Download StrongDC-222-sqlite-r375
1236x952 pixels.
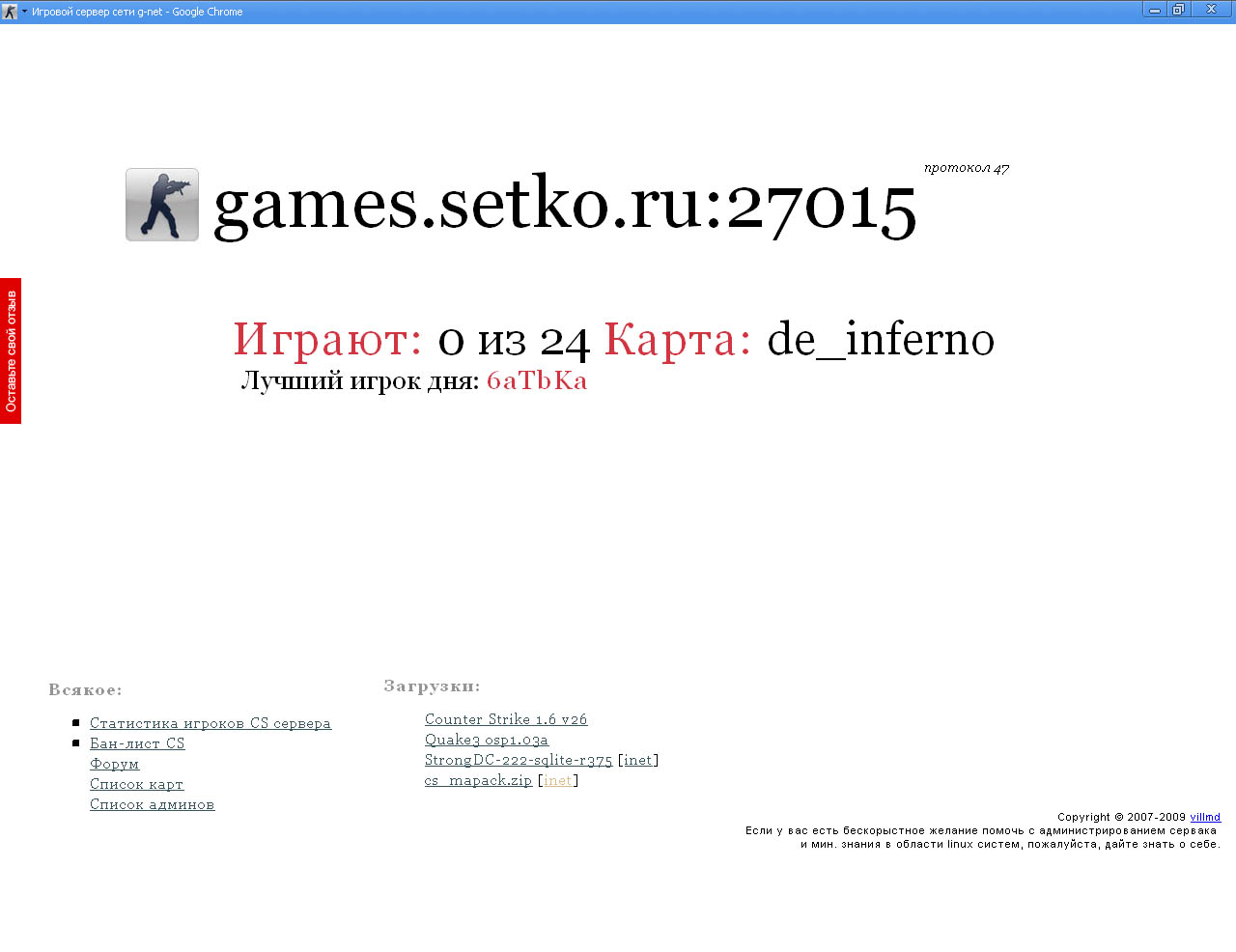(518, 759)
